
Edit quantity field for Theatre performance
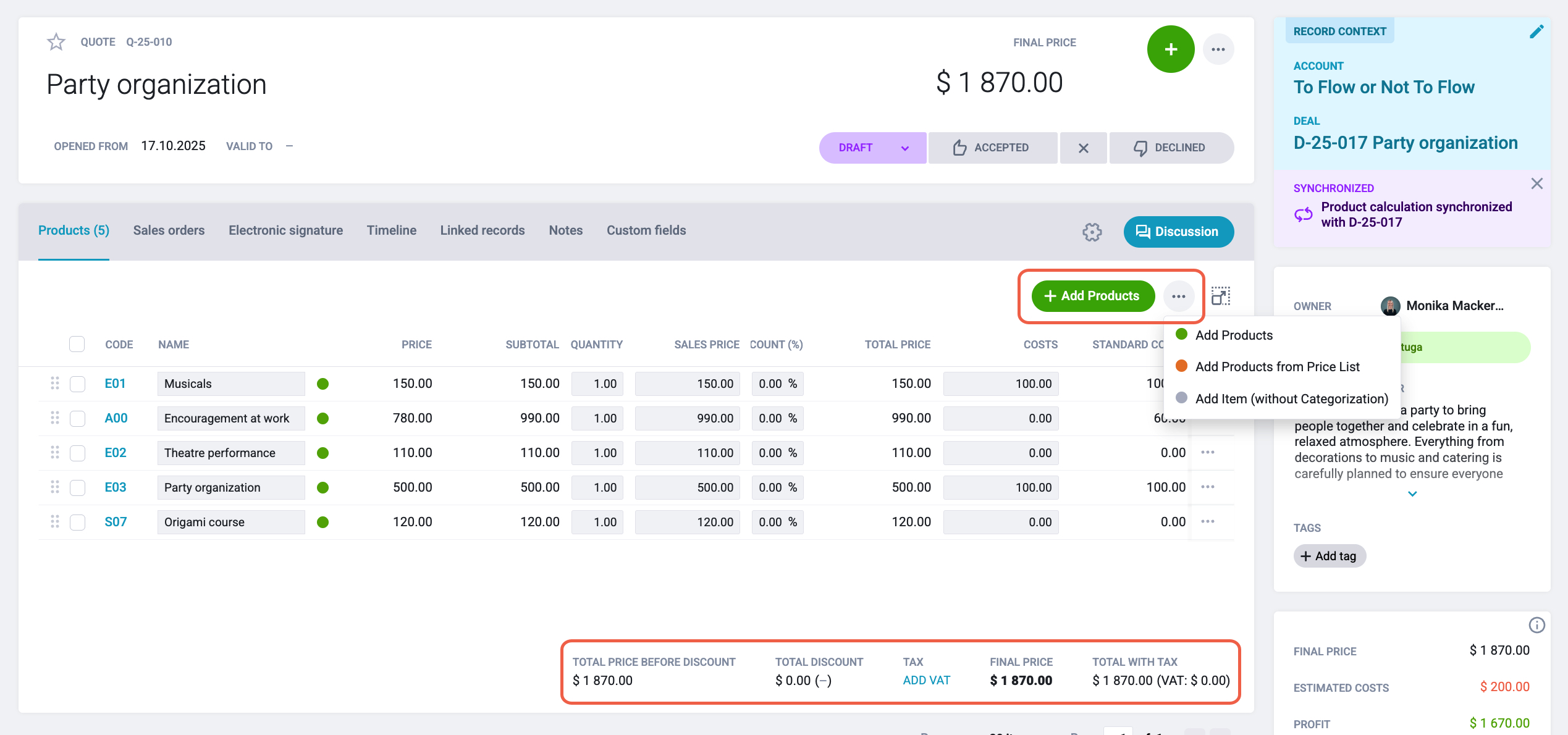pyautogui.click(x=597, y=453)
